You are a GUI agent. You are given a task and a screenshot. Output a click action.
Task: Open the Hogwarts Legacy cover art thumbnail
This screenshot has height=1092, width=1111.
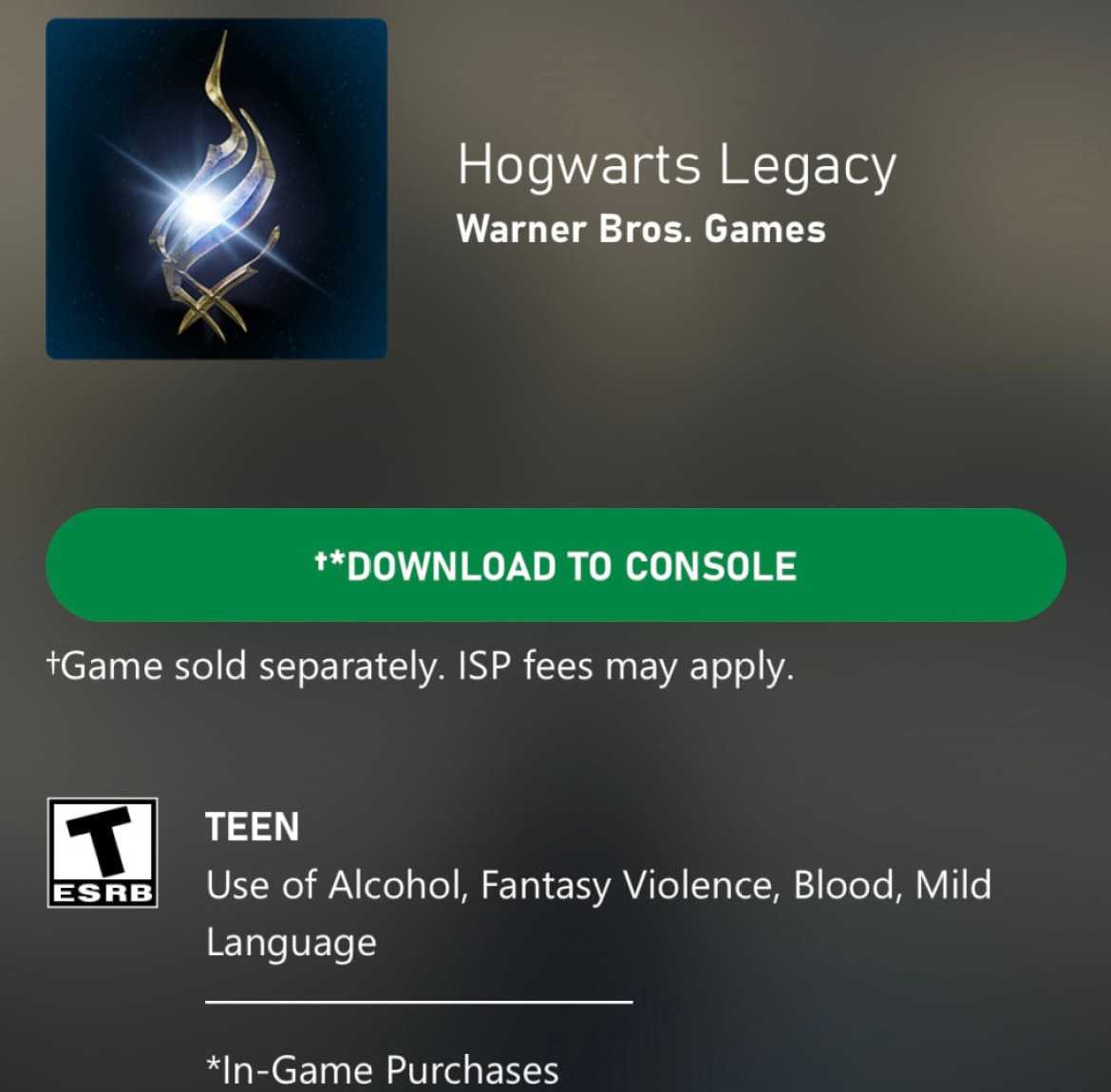pos(217,189)
